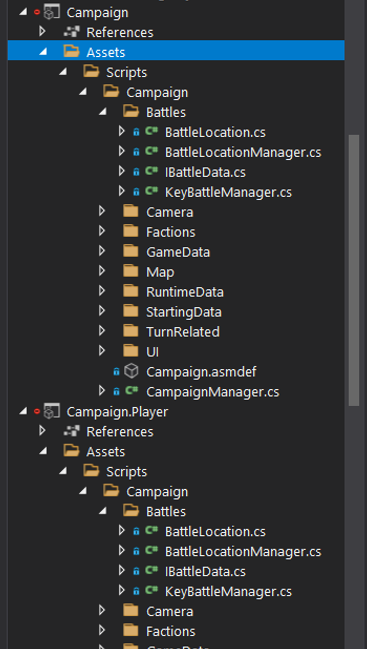Click the vertical scrollbar thumb
The width and height of the screenshot is (367, 649).
[x=354, y=270]
